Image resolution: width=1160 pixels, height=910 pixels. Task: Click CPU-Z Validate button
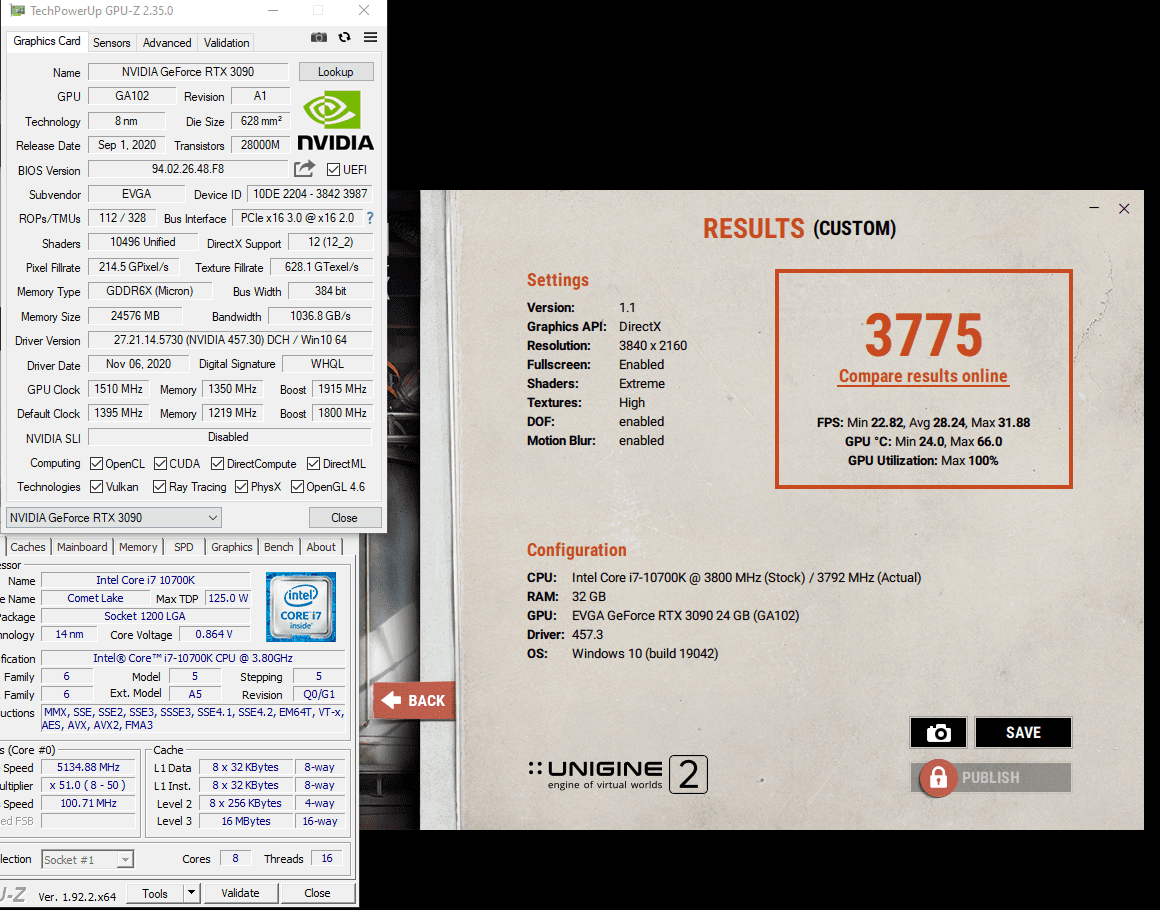point(240,893)
